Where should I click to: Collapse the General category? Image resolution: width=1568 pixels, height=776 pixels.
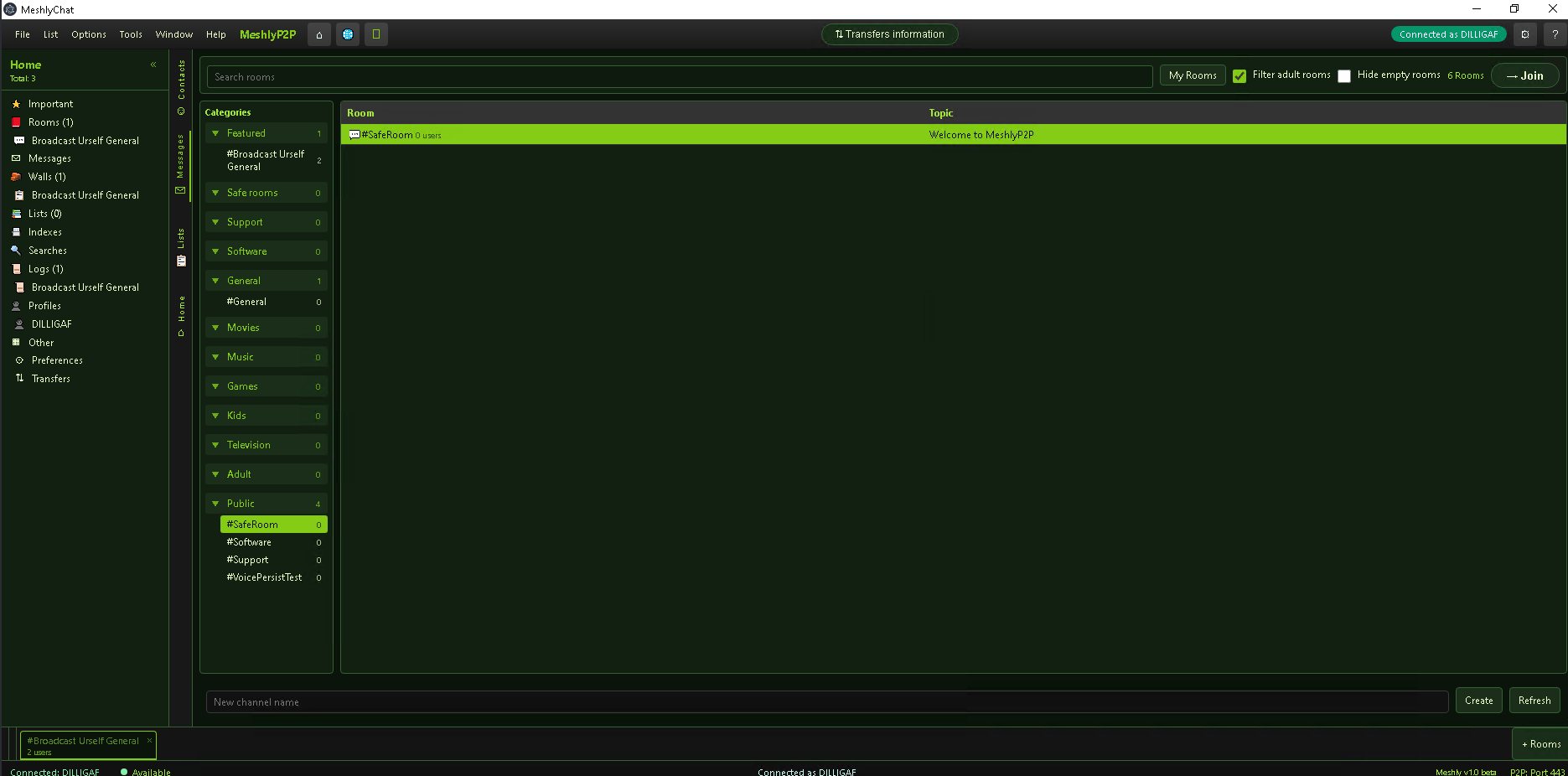click(x=215, y=281)
